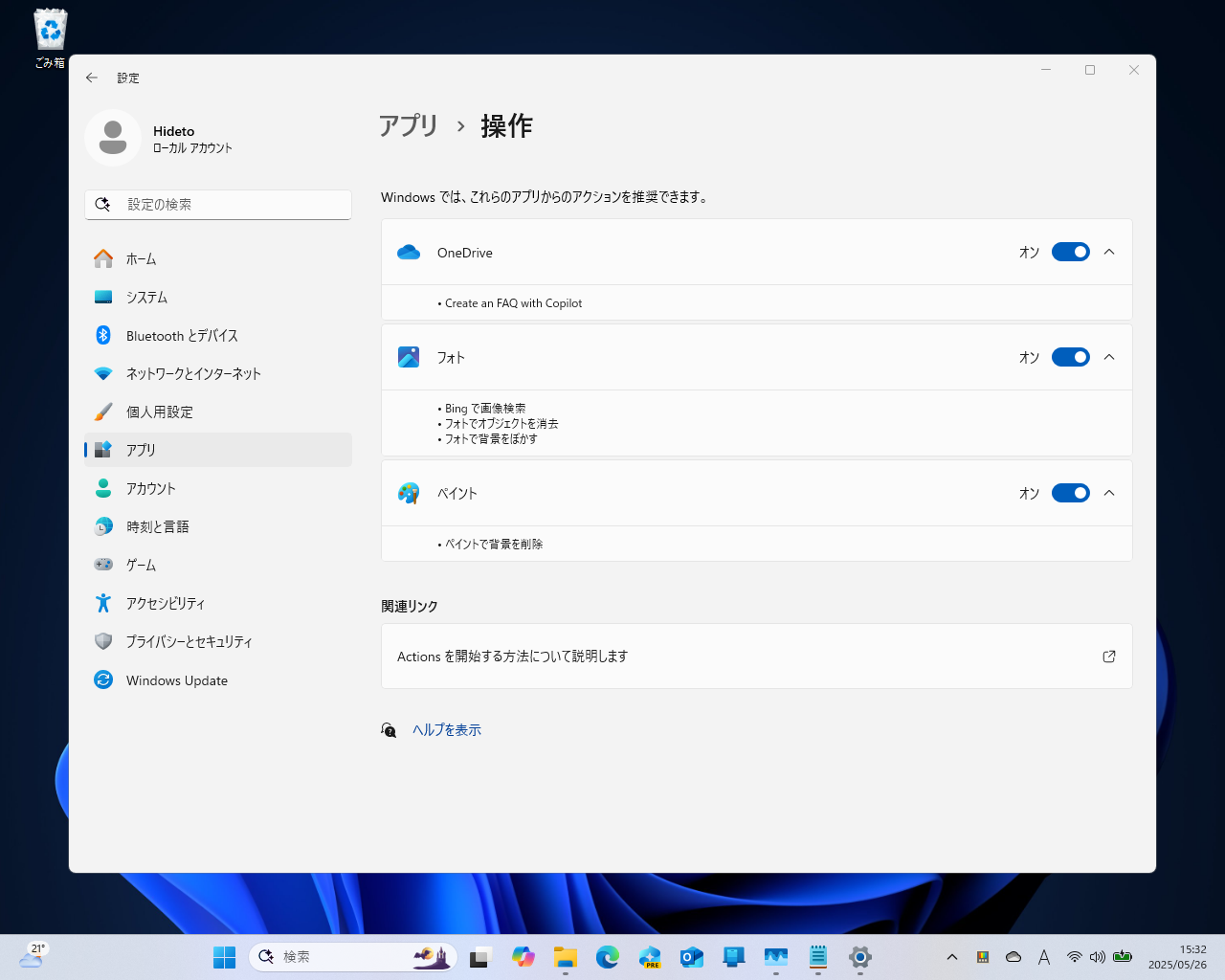This screenshot has height=980, width=1225.
Task: Launch Copilot from the taskbar
Action: pyautogui.click(x=523, y=957)
